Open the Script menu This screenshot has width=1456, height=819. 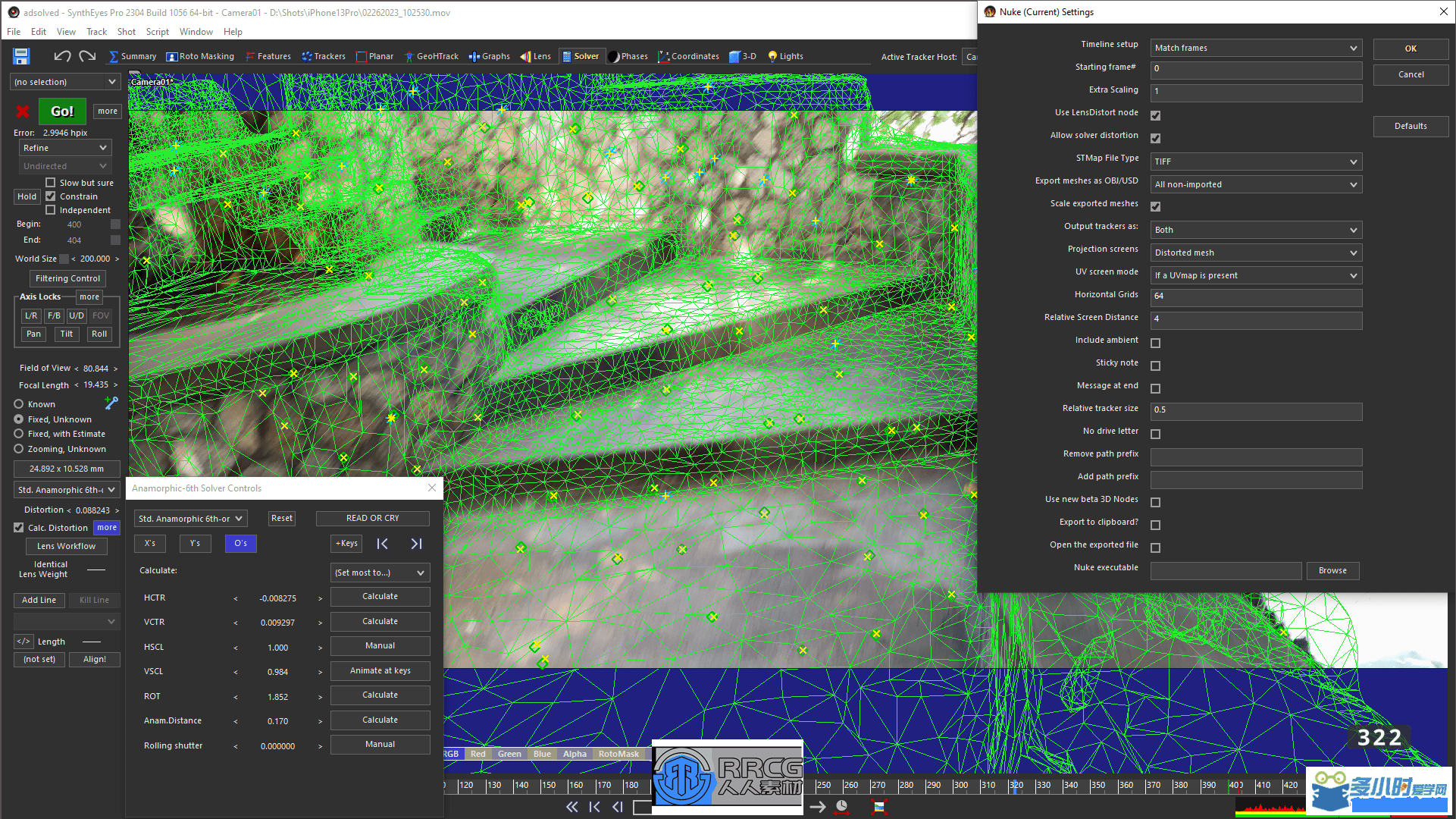pos(158,32)
